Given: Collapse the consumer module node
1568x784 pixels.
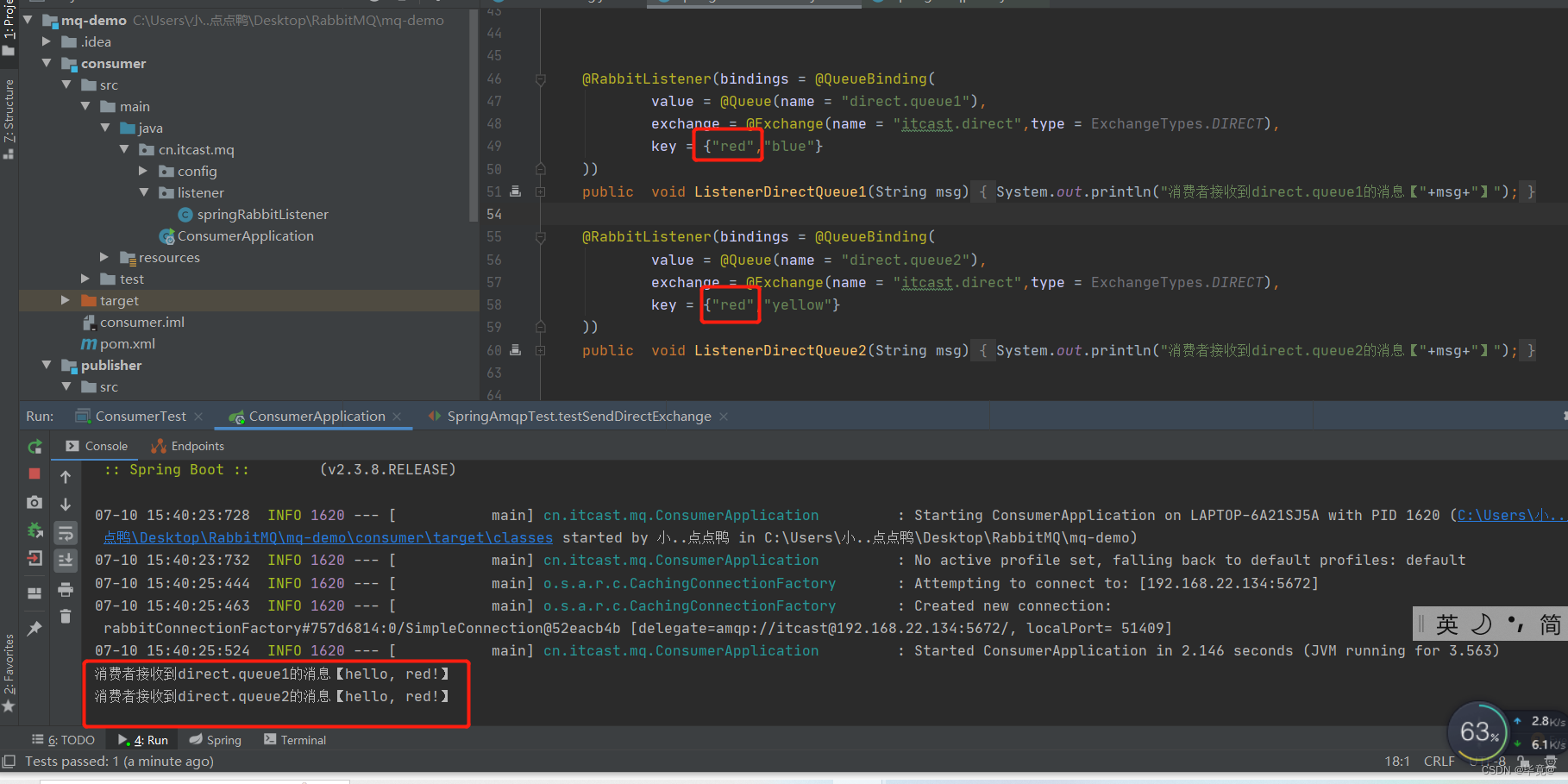Looking at the screenshot, I should 47,63.
